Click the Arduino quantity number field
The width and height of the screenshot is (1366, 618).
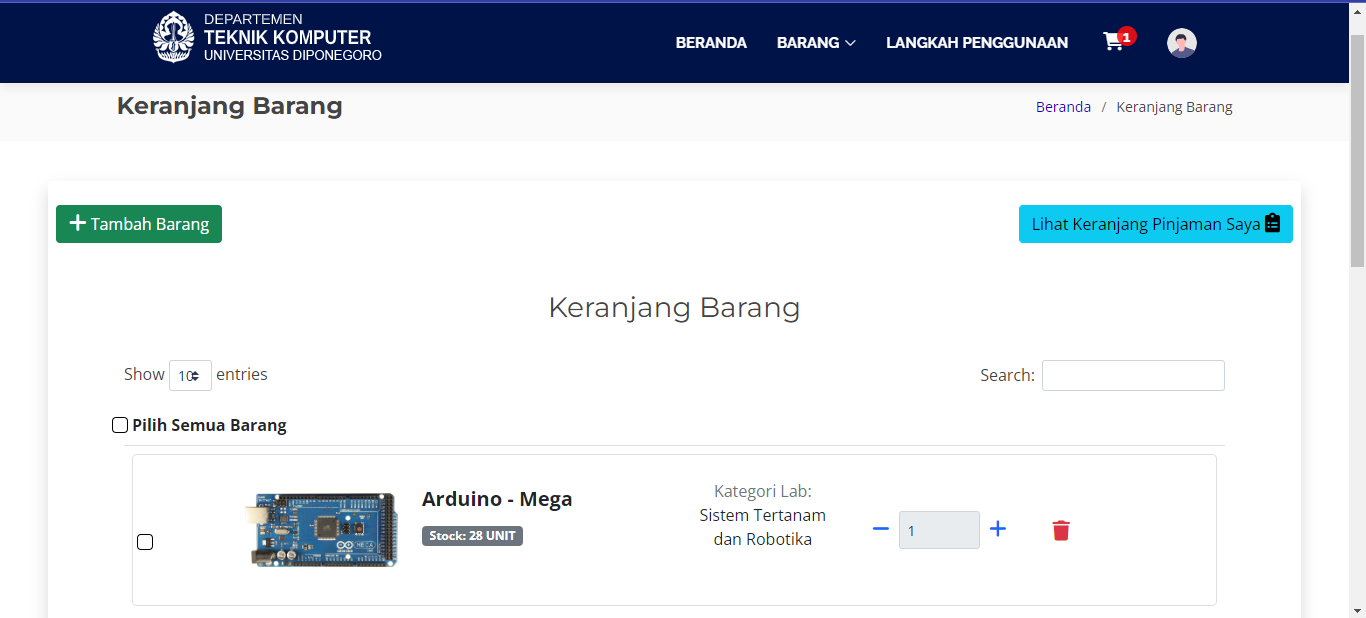tap(939, 530)
